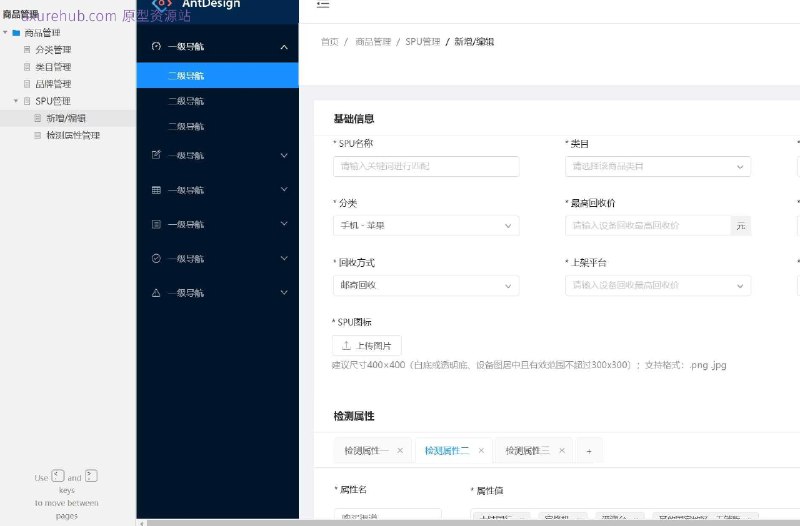Screen dimensions: 800x526
Task: Click the 上传图片 button
Action: pyautogui.click(x=367, y=345)
